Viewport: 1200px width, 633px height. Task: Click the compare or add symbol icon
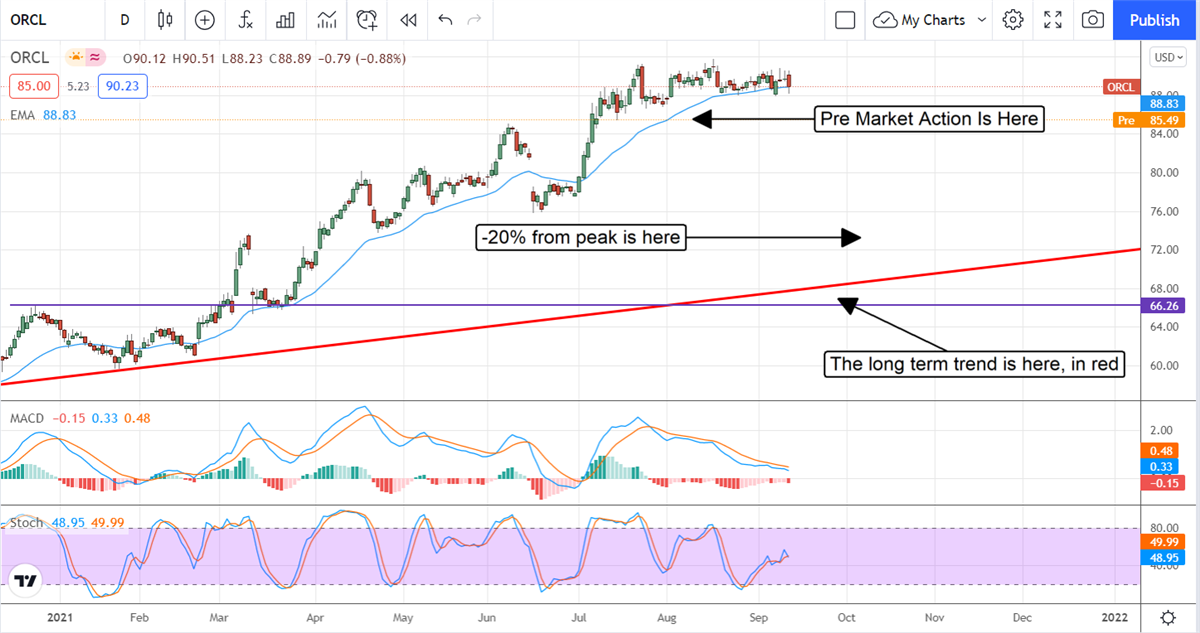(205, 20)
